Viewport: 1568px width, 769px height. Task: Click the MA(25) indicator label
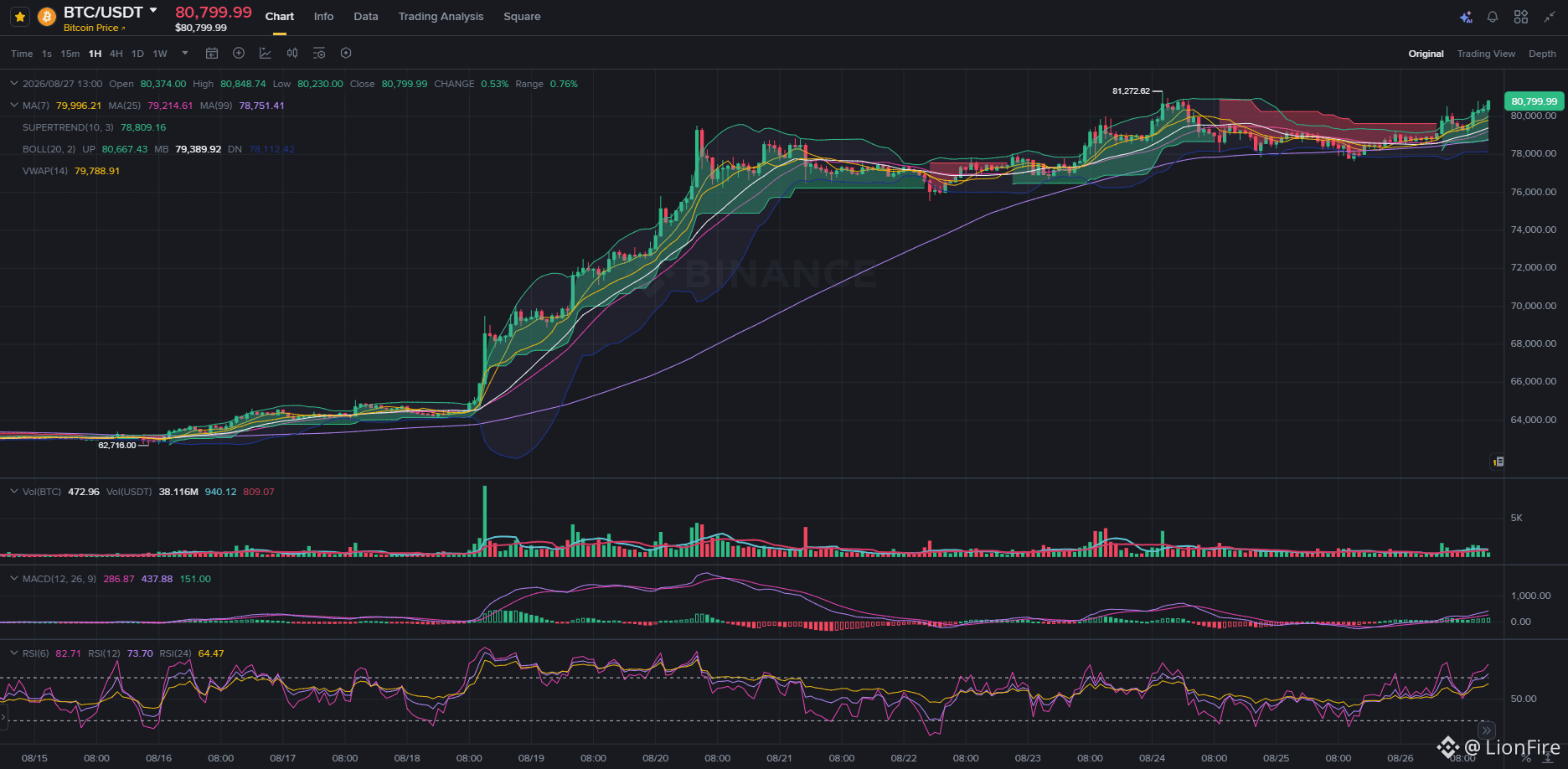coord(125,106)
